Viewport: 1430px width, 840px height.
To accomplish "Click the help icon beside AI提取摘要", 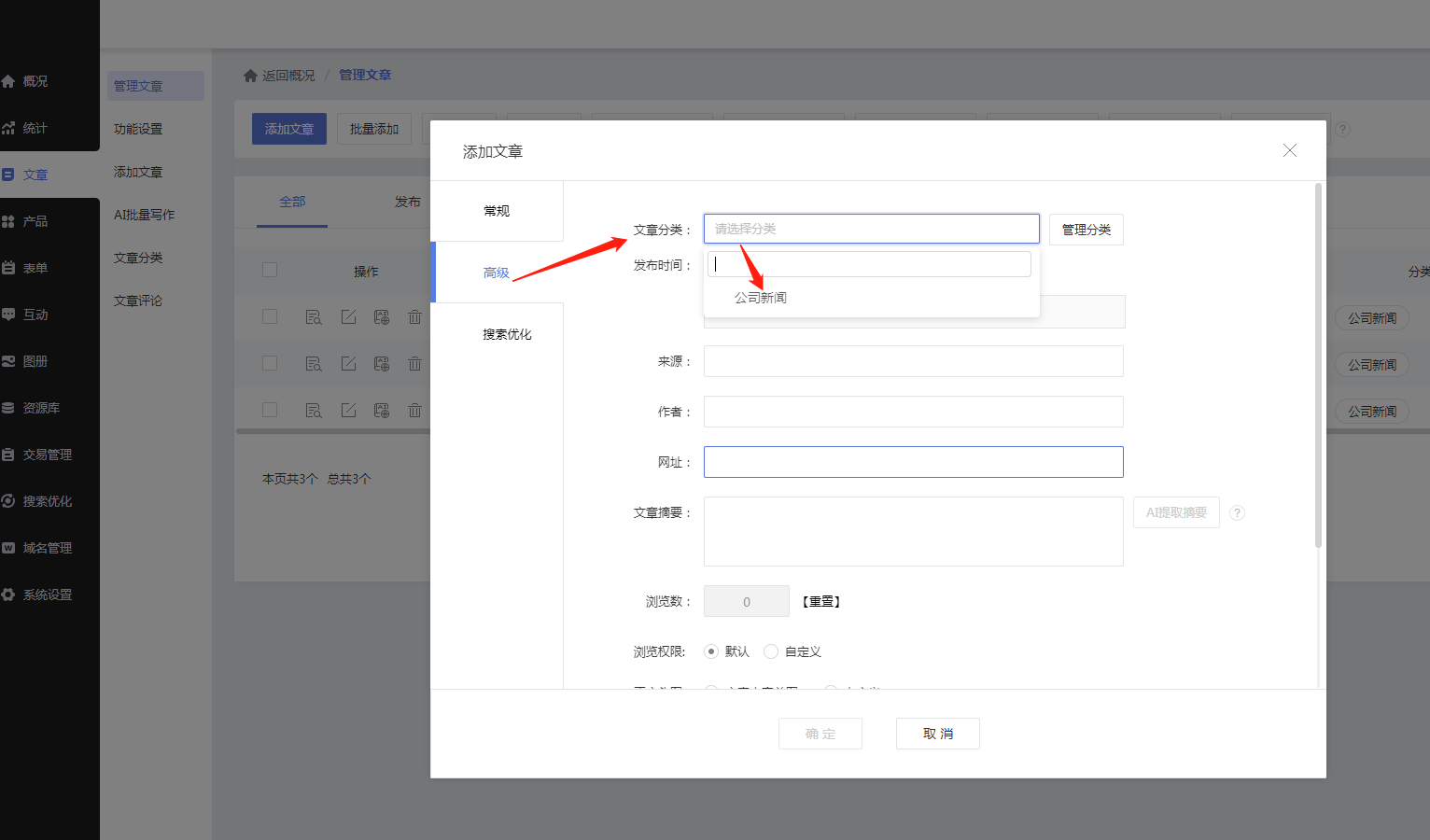I will coord(1237,512).
